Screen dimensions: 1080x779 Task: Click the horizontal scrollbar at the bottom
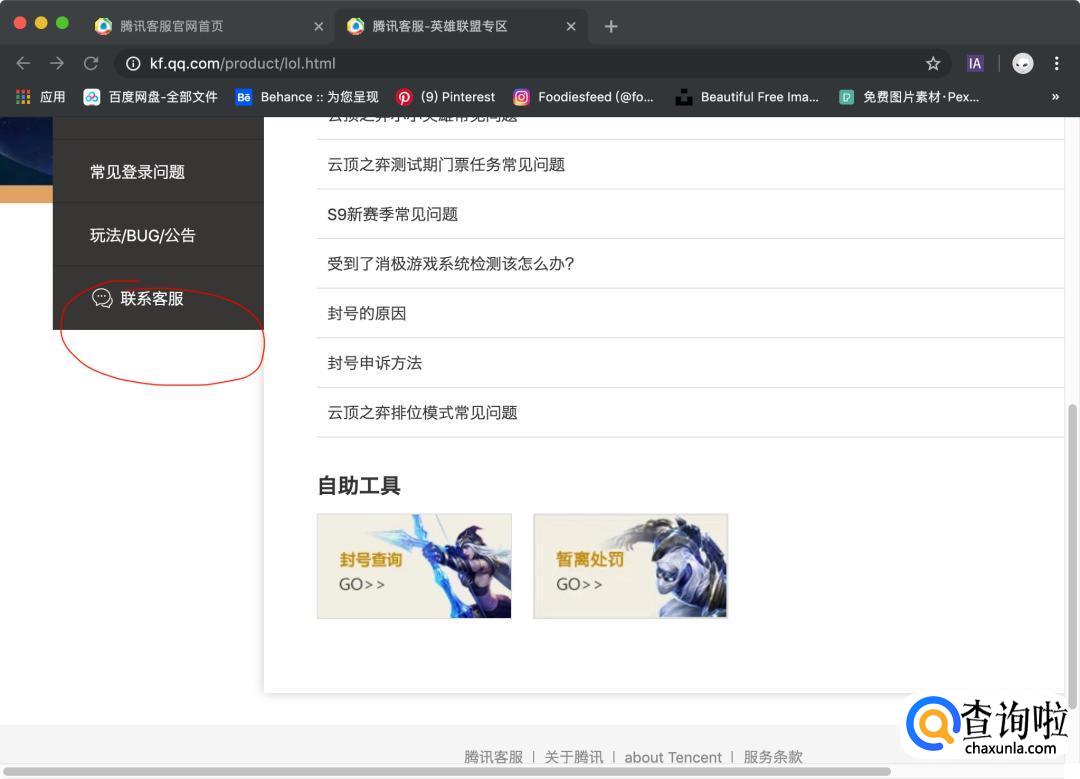point(447,771)
